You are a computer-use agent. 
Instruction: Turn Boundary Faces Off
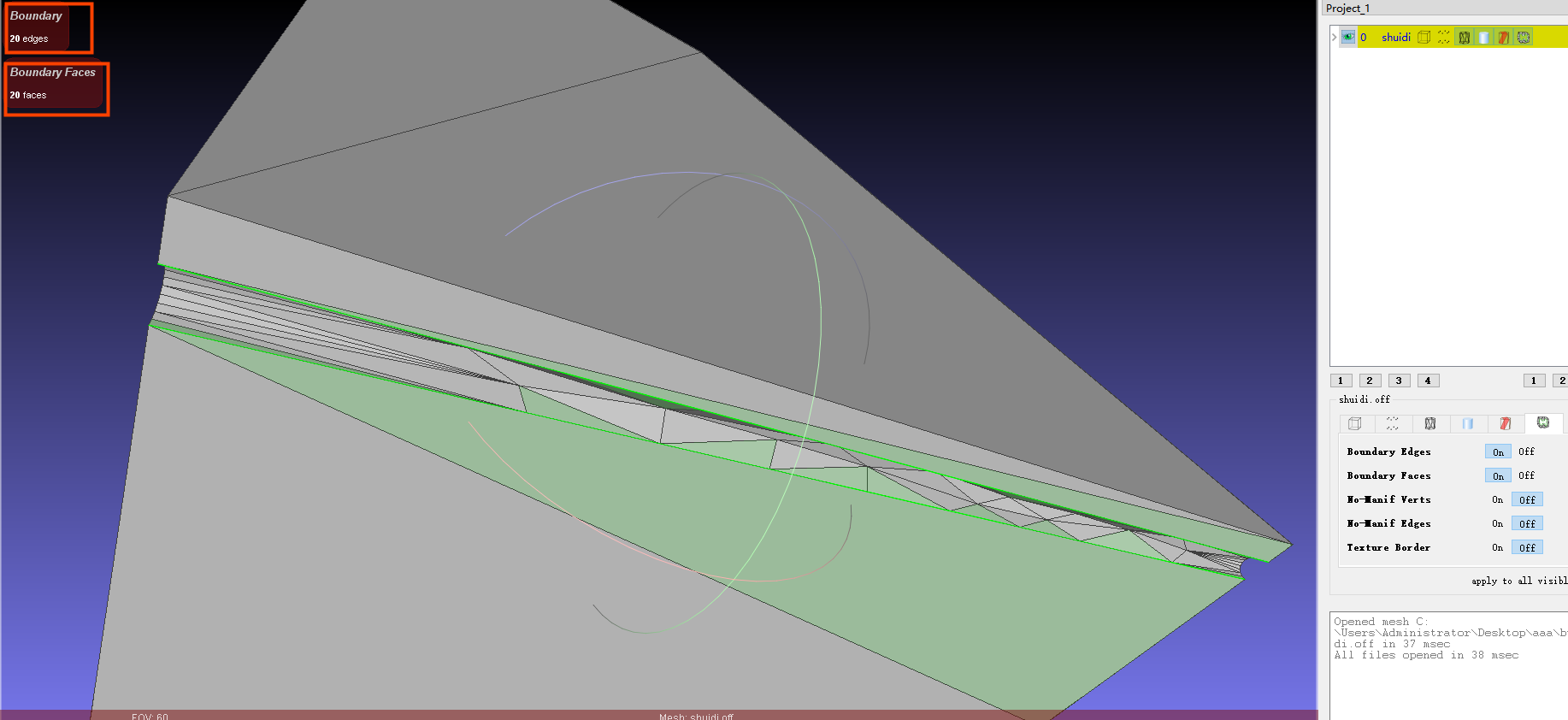pos(1527,475)
